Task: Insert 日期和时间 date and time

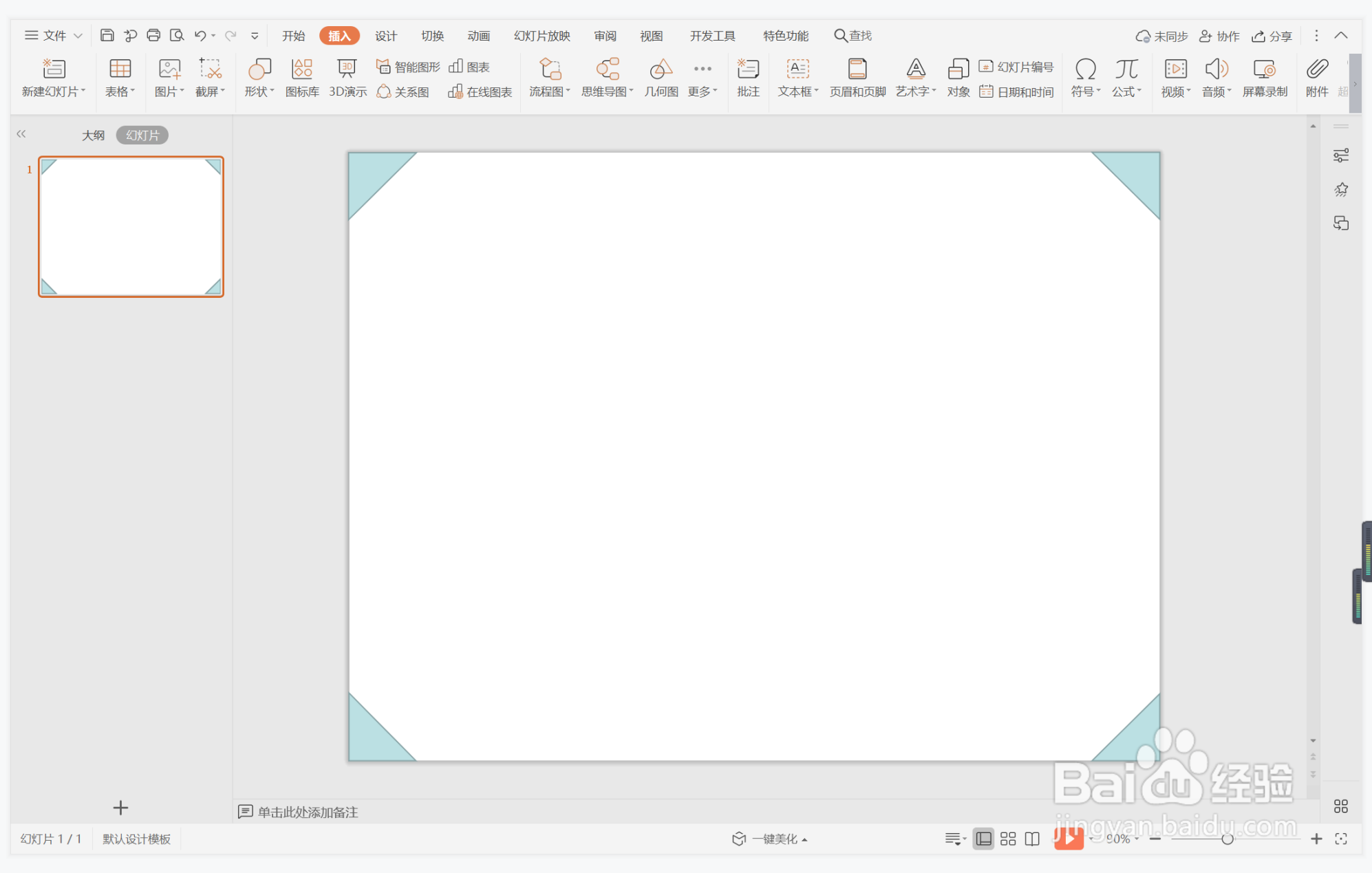Action: (x=1016, y=91)
